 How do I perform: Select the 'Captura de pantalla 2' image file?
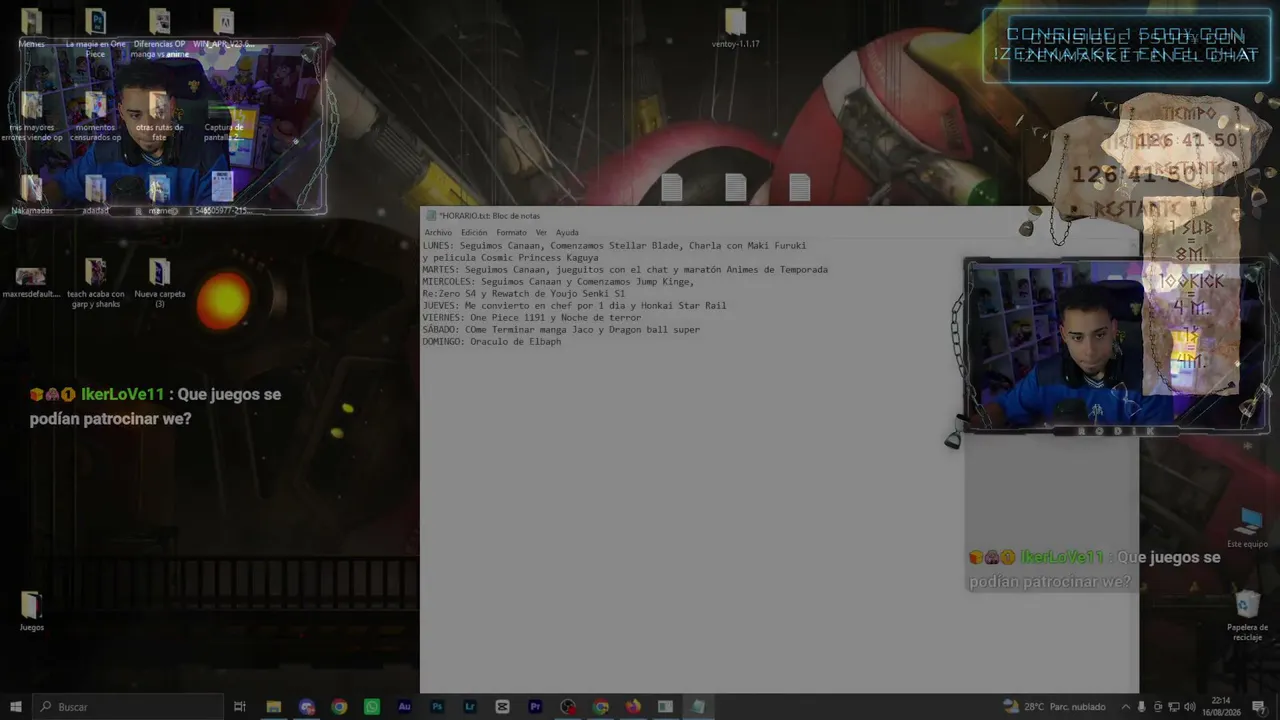point(223,116)
